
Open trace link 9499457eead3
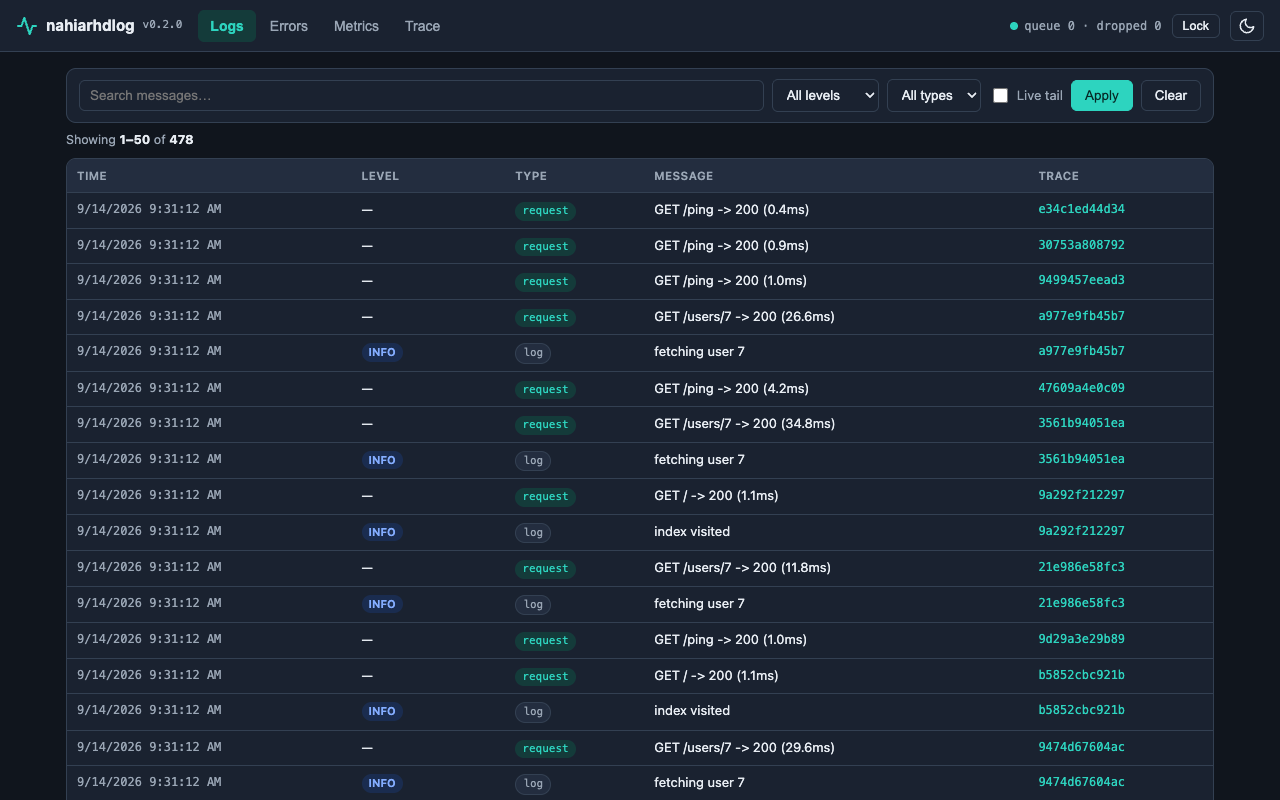pos(1081,280)
